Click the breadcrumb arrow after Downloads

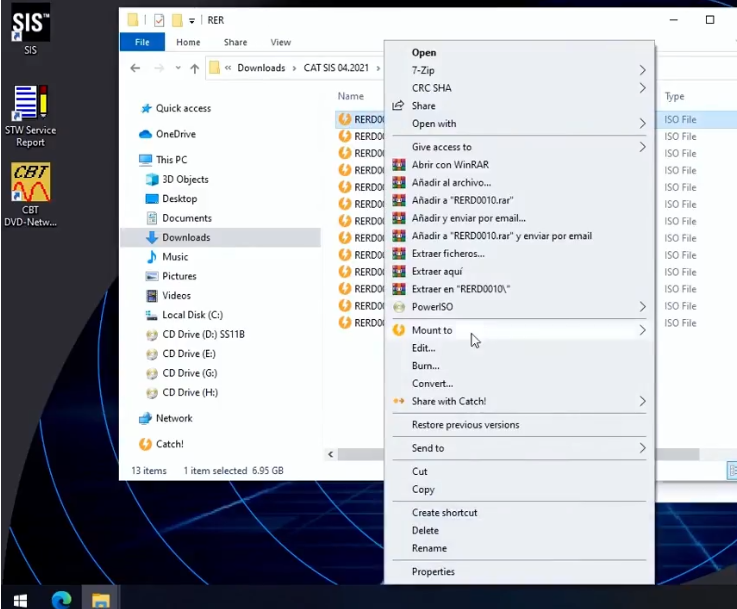(294, 68)
